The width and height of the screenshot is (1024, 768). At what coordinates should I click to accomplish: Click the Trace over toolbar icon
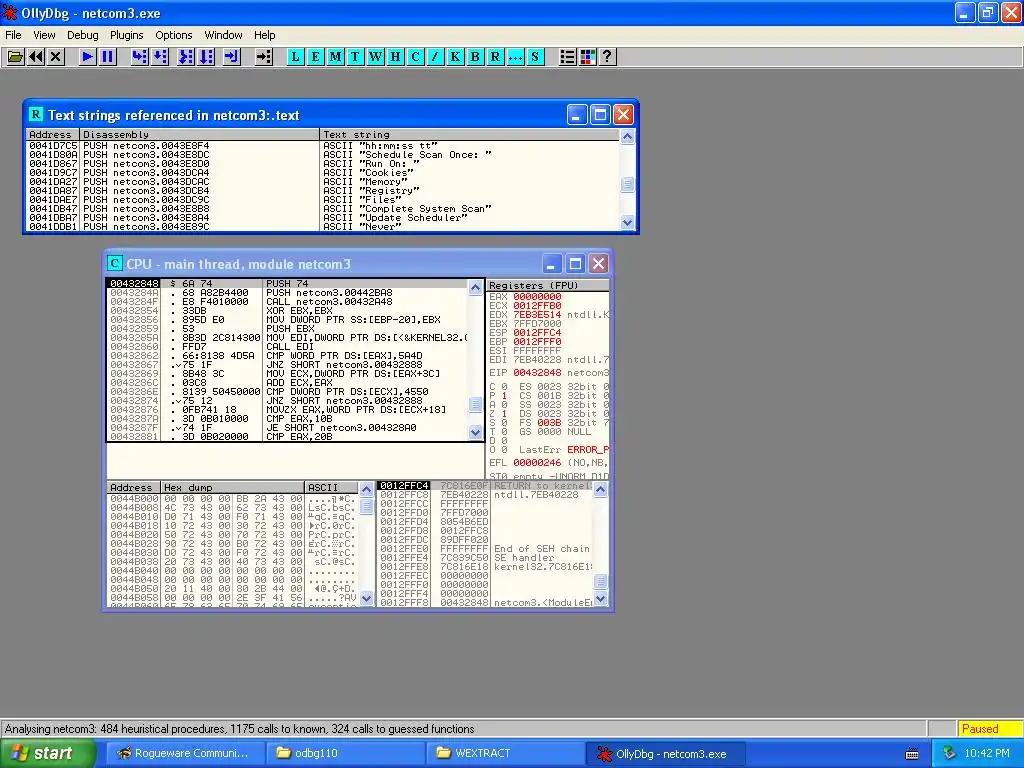206,57
